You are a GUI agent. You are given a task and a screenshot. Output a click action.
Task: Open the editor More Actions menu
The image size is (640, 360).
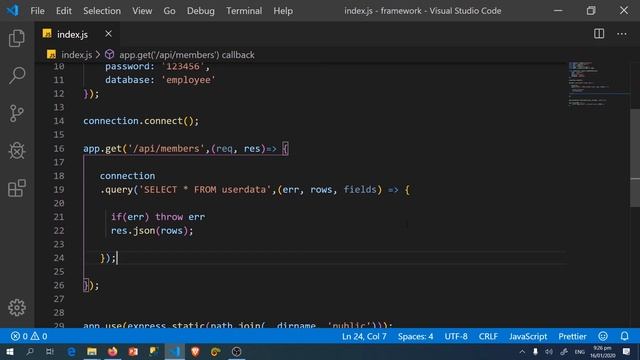[x=622, y=34]
